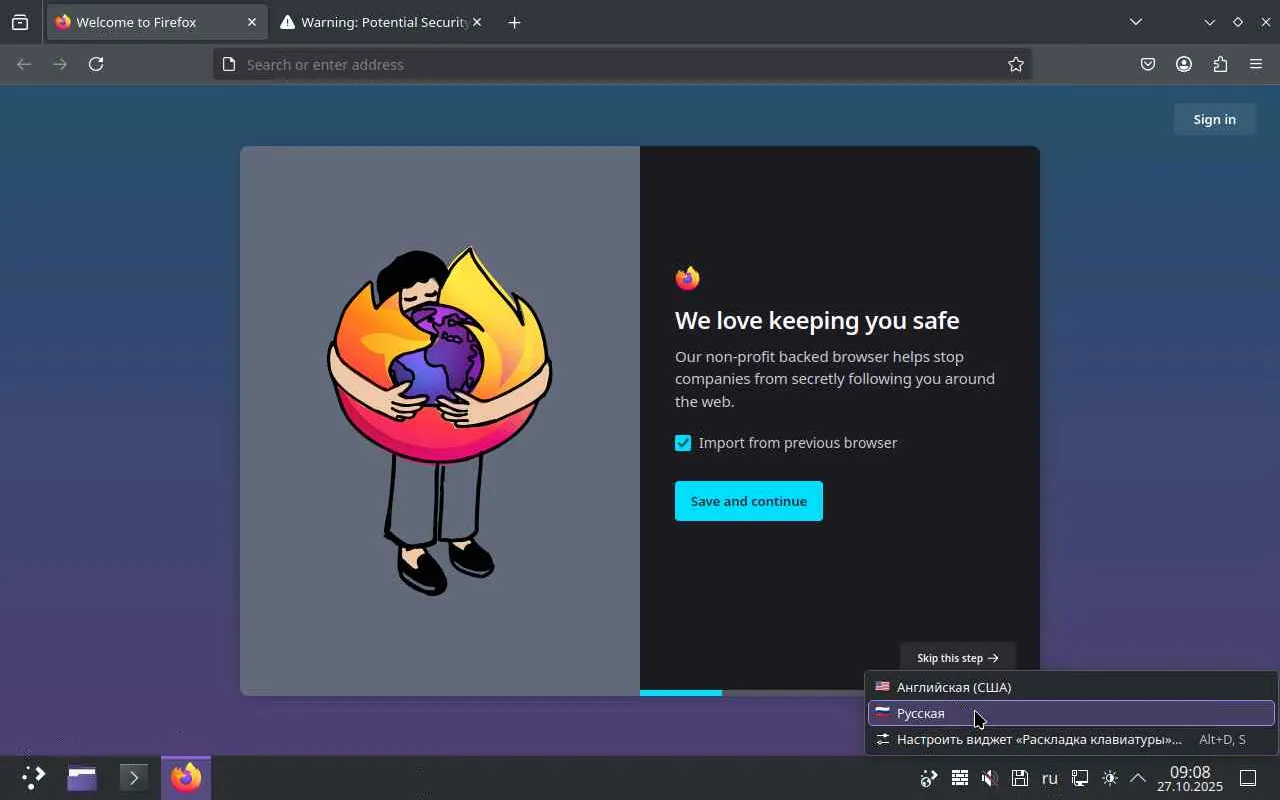Uncheck Import from previous browser
This screenshot has width=1280, height=800.
click(683, 443)
